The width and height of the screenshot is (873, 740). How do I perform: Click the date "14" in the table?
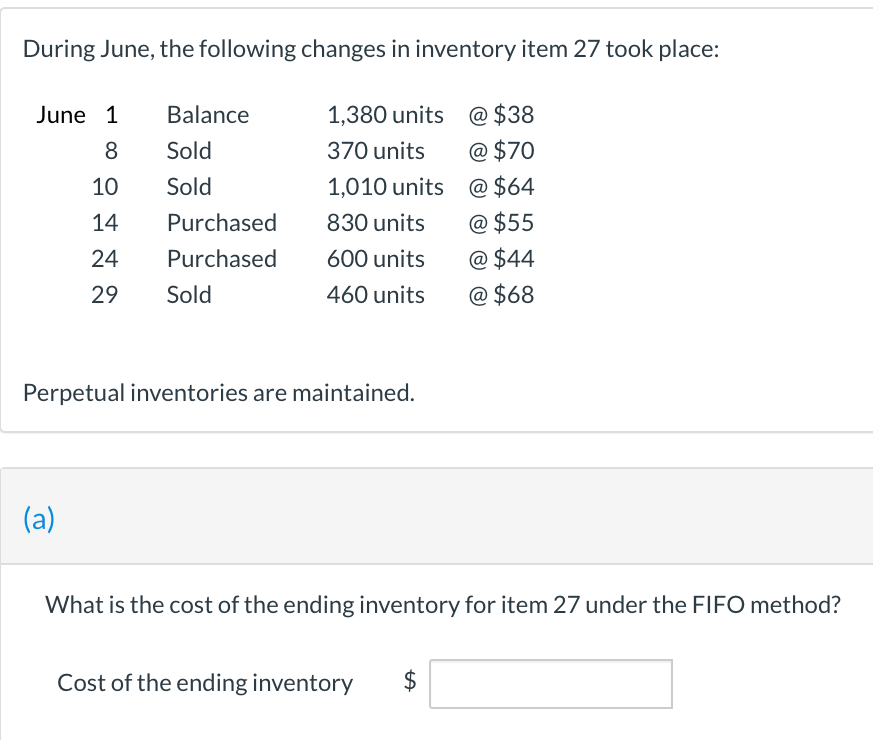[105, 223]
